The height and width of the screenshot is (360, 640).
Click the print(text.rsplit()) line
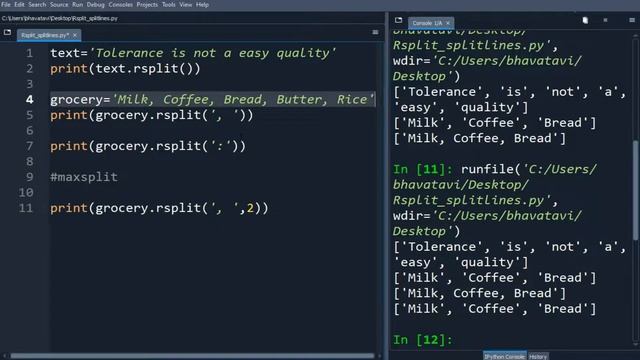click(x=125, y=69)
